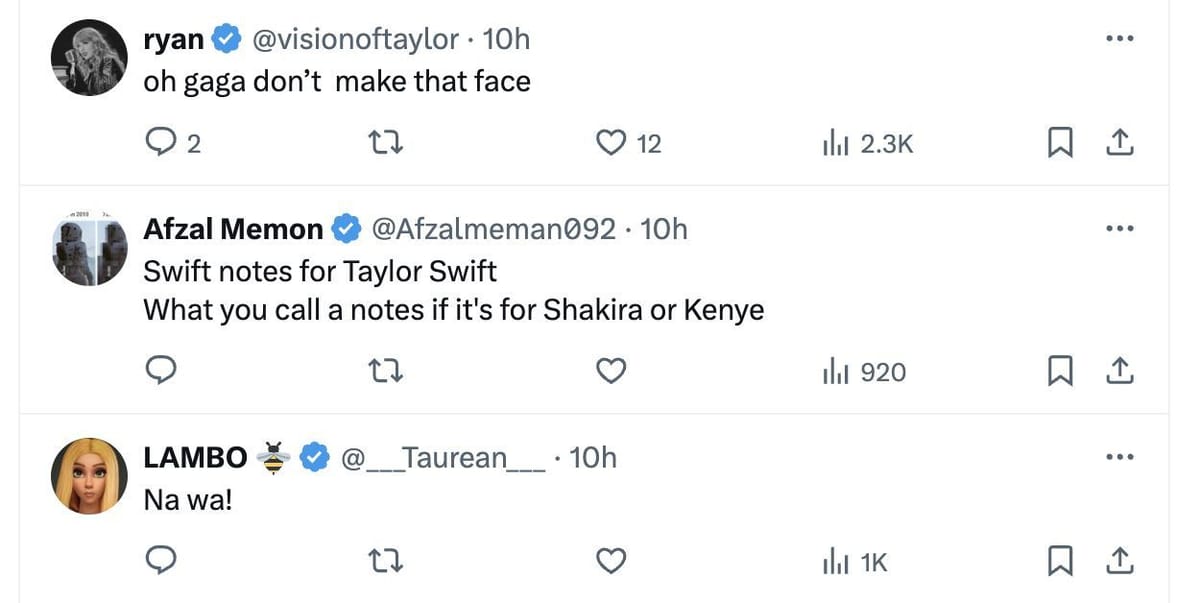This screenshot has width=1200, height=603.
Task: Open more options on LAMBO's tweet
Action: coord(1120,457)
